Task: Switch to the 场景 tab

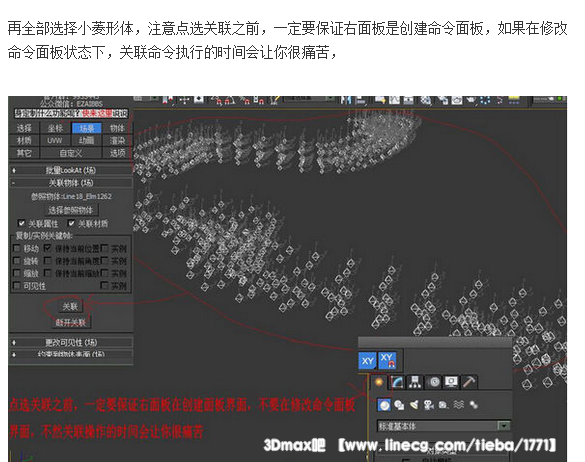Action: (x=86, y=128)
